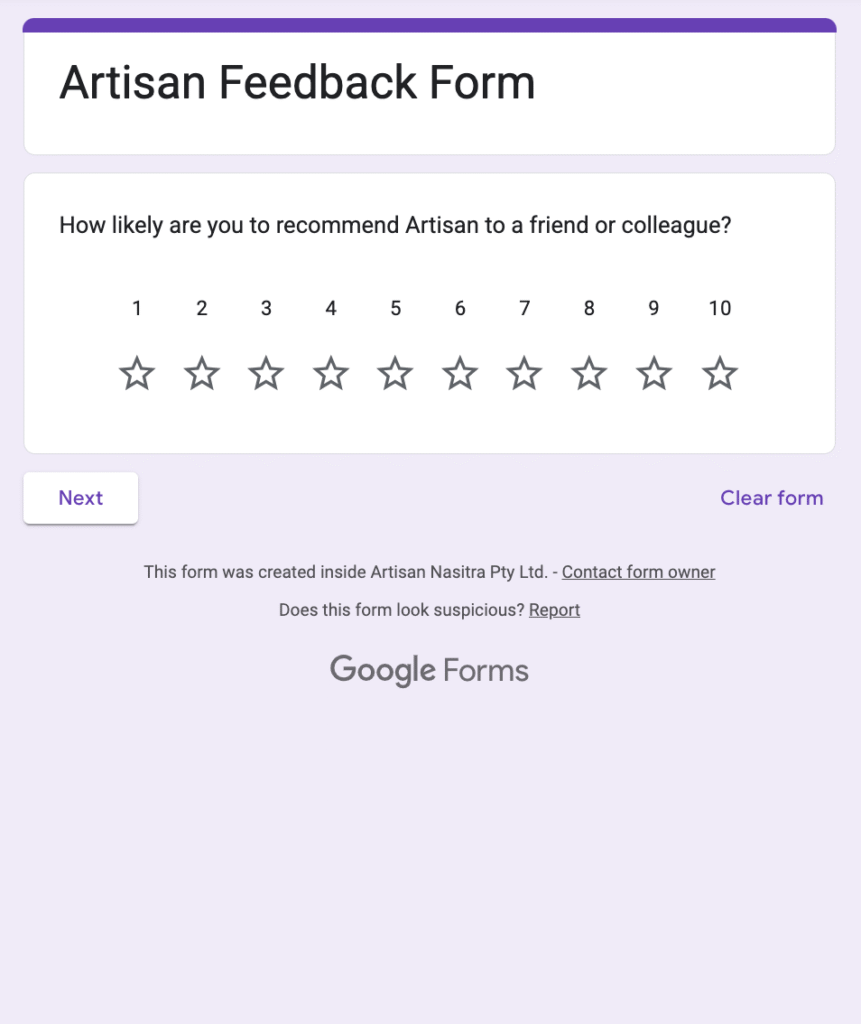Rate 7 stars for recommendation likelihood
The height and width of the screenshot is (1024, 861).
pos(525,374)
